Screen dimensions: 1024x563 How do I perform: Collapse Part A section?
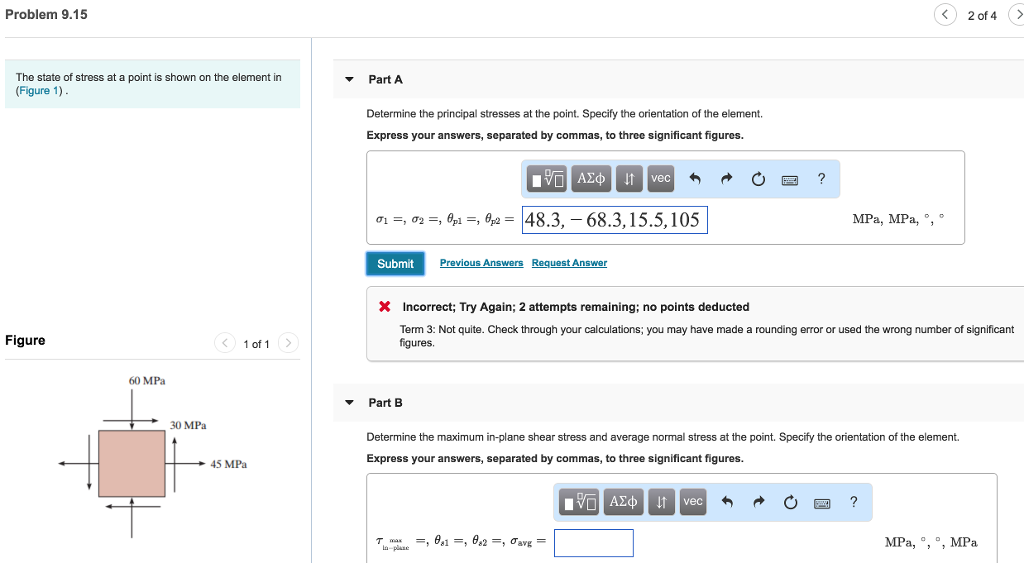pyautogui.click(x=349, y=80)
